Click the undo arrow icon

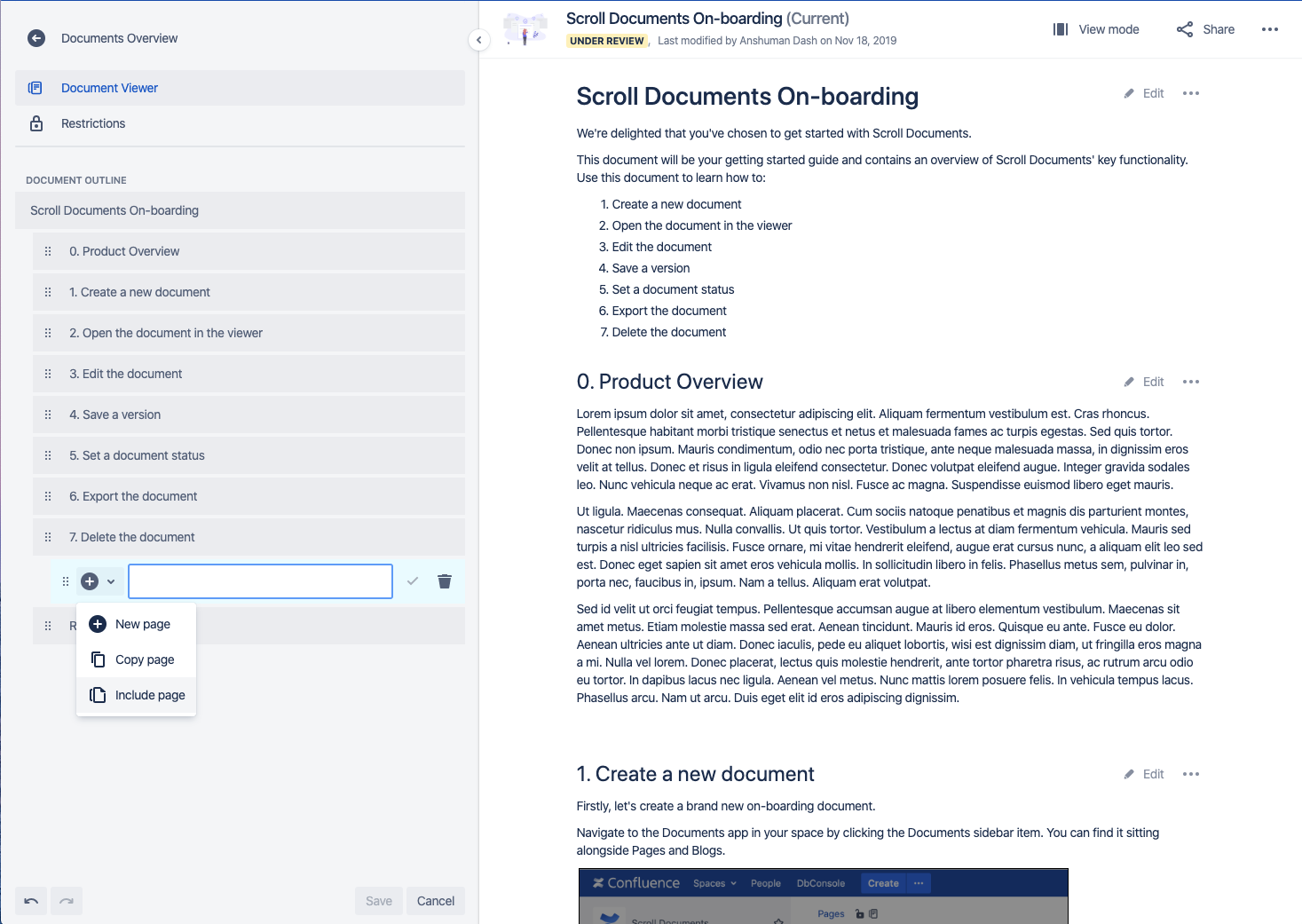pos(31,901)
